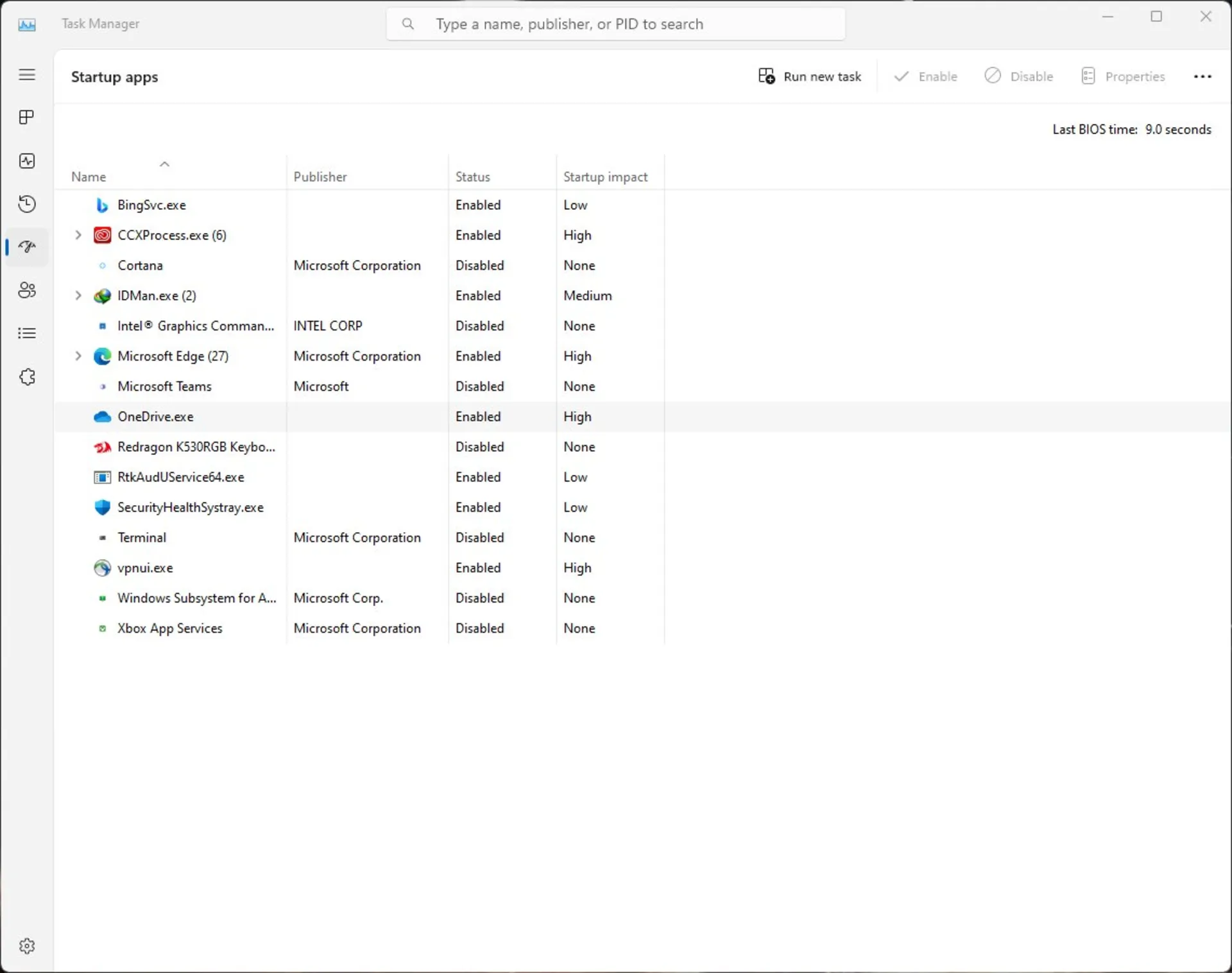
Task: Click the CCXProcess.exe Creative Cloud icon
Action: (x=102, y=236)
